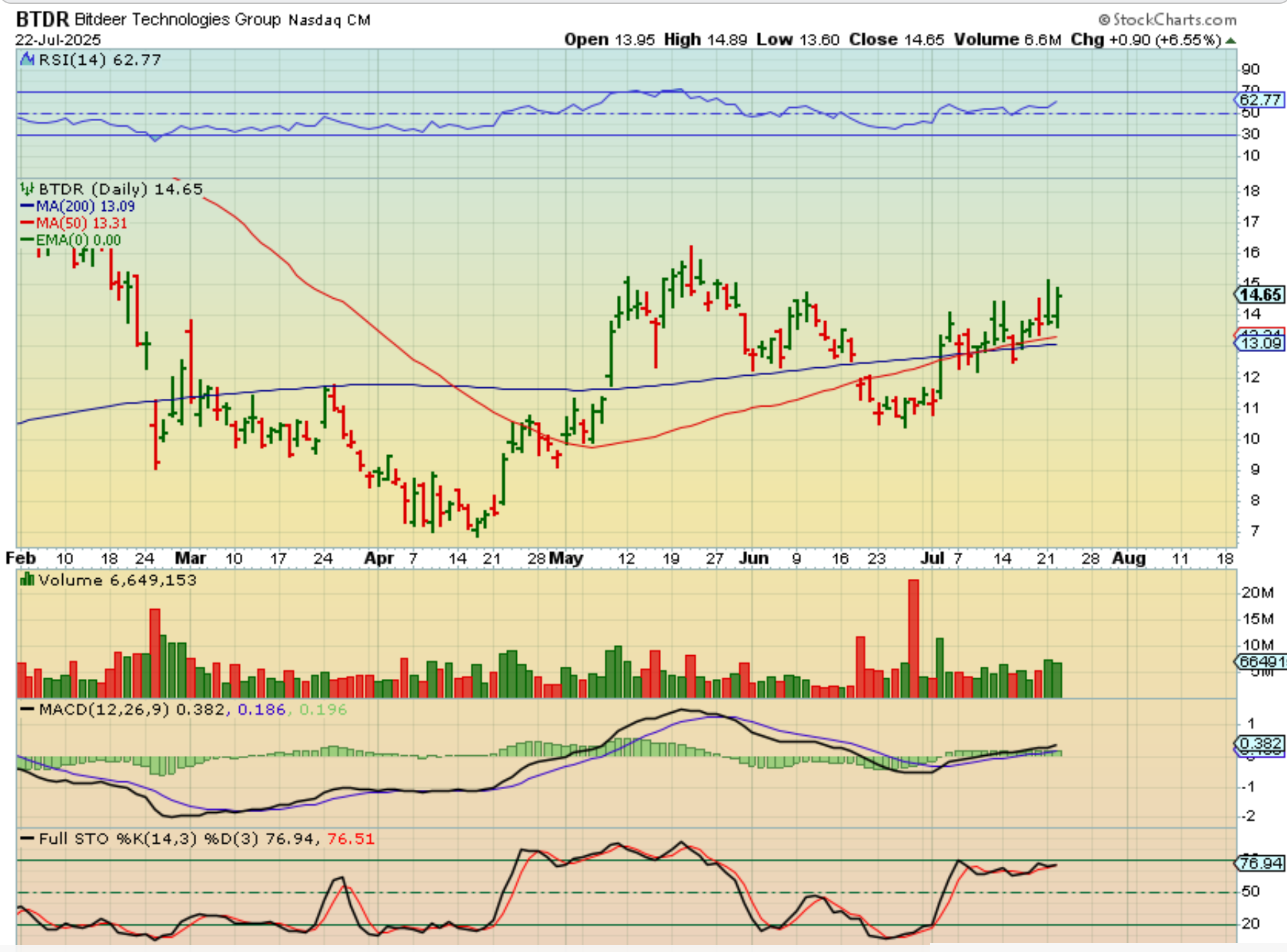The image size is (1287, 952).
Task: Click the red MA(50) legend swatch
Action: 27,223
